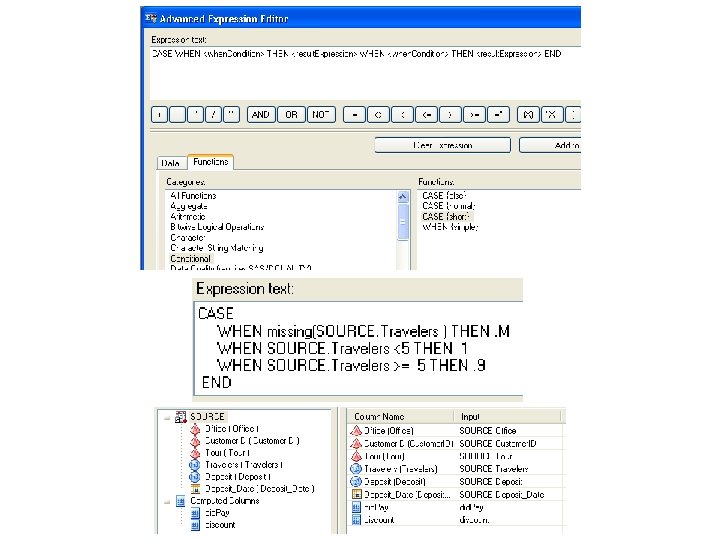Select the Aggregate category
This screenshot has width=720, height=540.
pyautogui.click(x=189, y=206)
